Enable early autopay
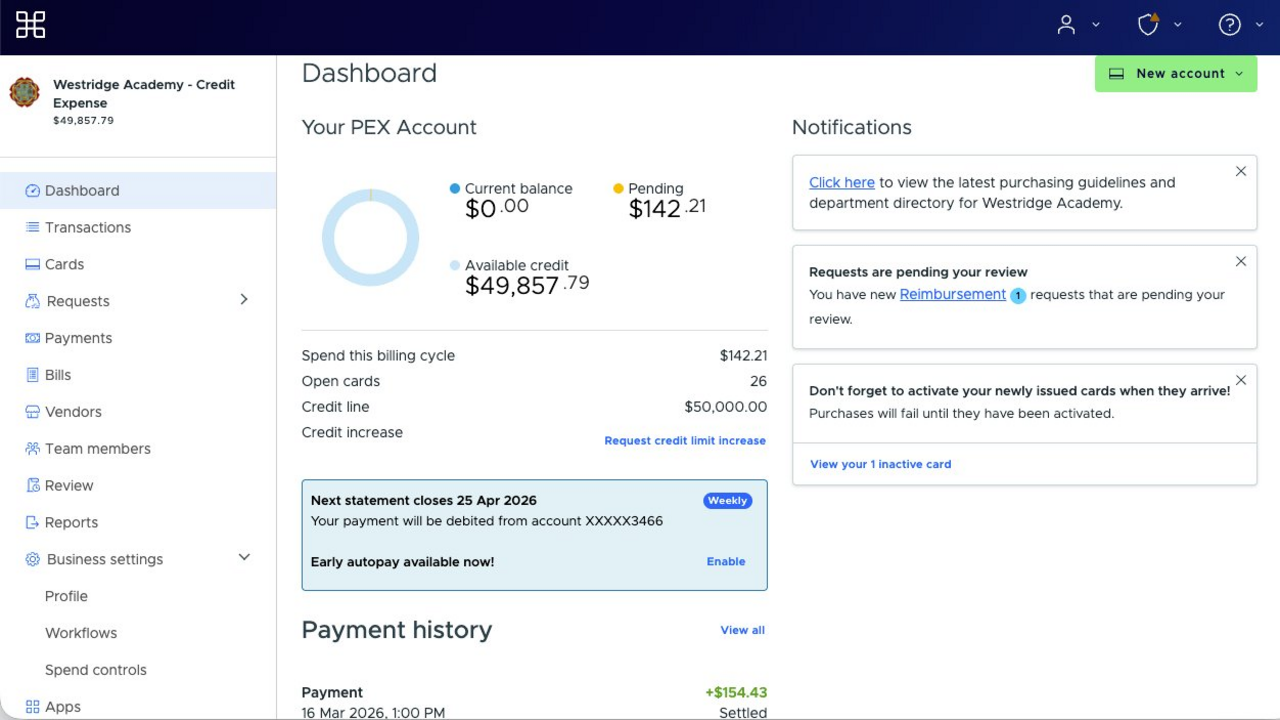The height and width of the screenshot is (720, 1280). pos(726,562)
